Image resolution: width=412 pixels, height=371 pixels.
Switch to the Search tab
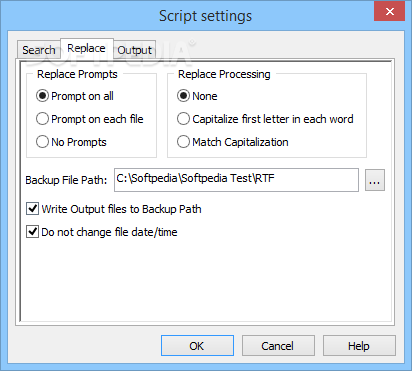pyautogui.click(x=39, y=50)
